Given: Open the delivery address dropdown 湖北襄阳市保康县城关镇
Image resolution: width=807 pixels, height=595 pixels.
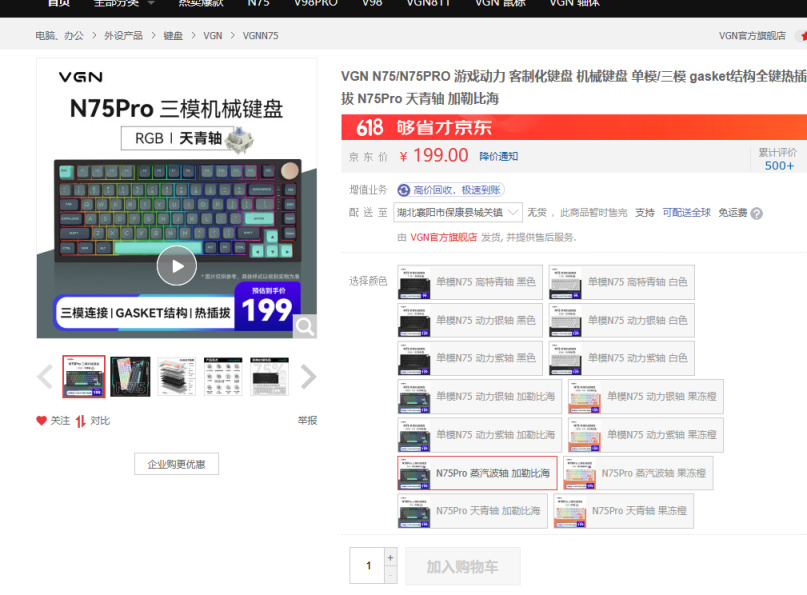Looking at the screenshot, I should [458, 212].
